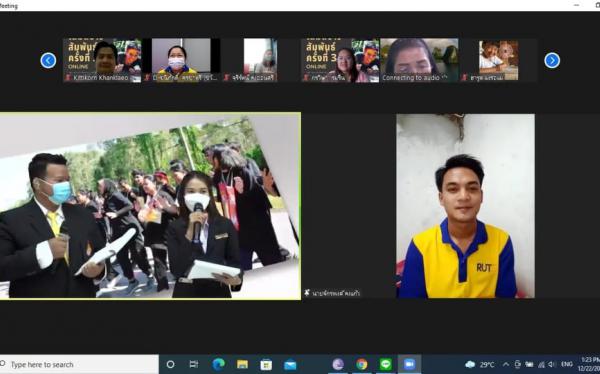Select Kittikorn Khanklaeo's video thumbnail
The height and width of the screenshot is (374, 600).
click(x=102, y=60)
